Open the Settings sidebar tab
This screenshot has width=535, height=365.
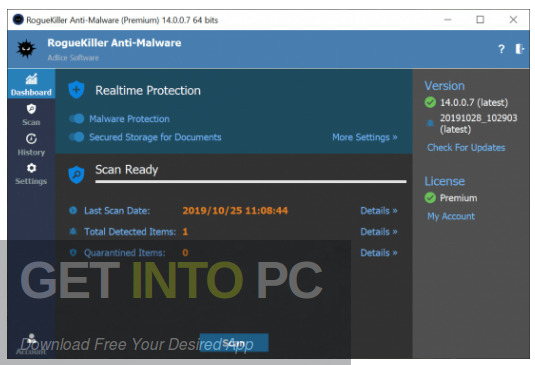pos(31,174)
